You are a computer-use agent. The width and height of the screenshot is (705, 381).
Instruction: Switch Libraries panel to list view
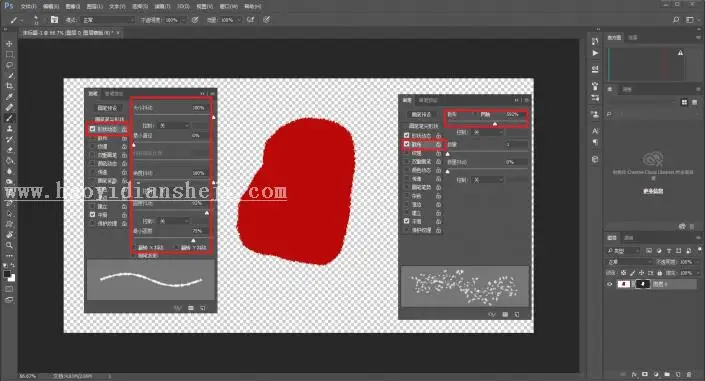click(x=695, y=103)
